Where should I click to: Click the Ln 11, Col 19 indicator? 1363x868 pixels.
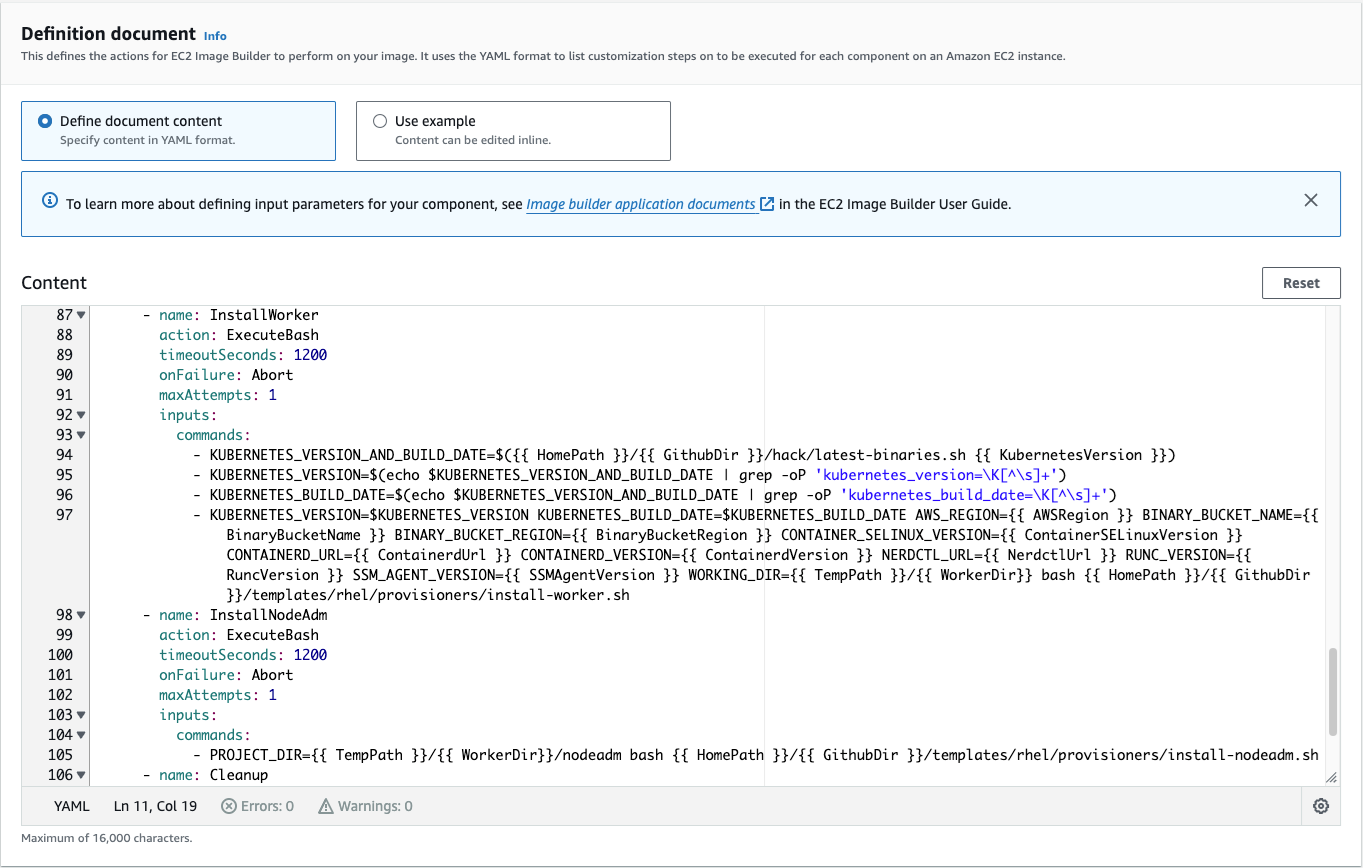155,805
